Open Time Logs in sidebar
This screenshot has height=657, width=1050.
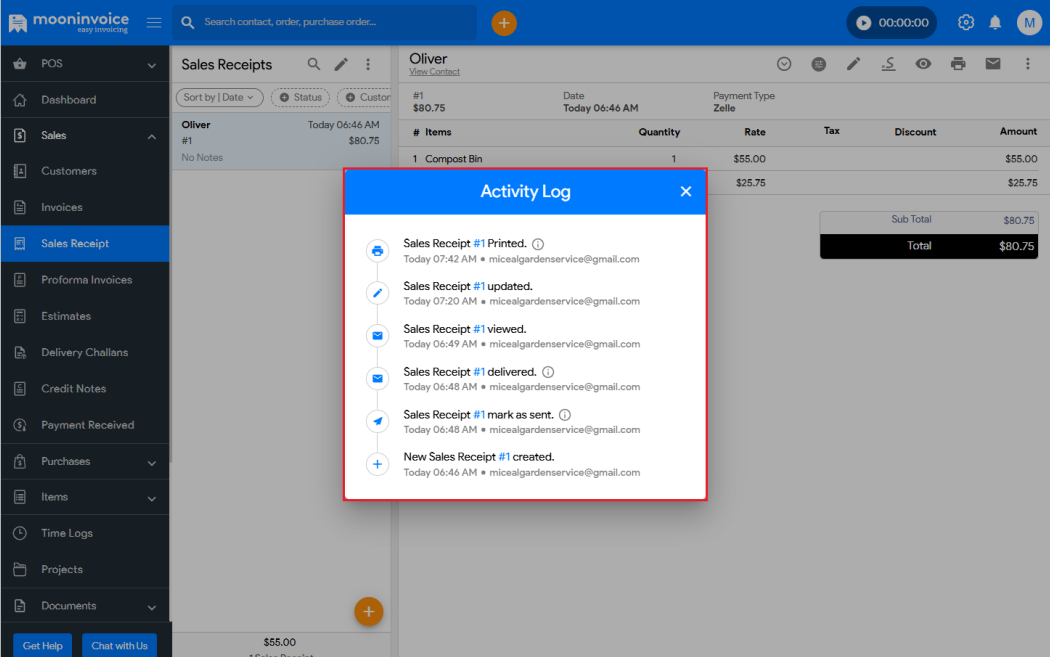click(85, 533)
